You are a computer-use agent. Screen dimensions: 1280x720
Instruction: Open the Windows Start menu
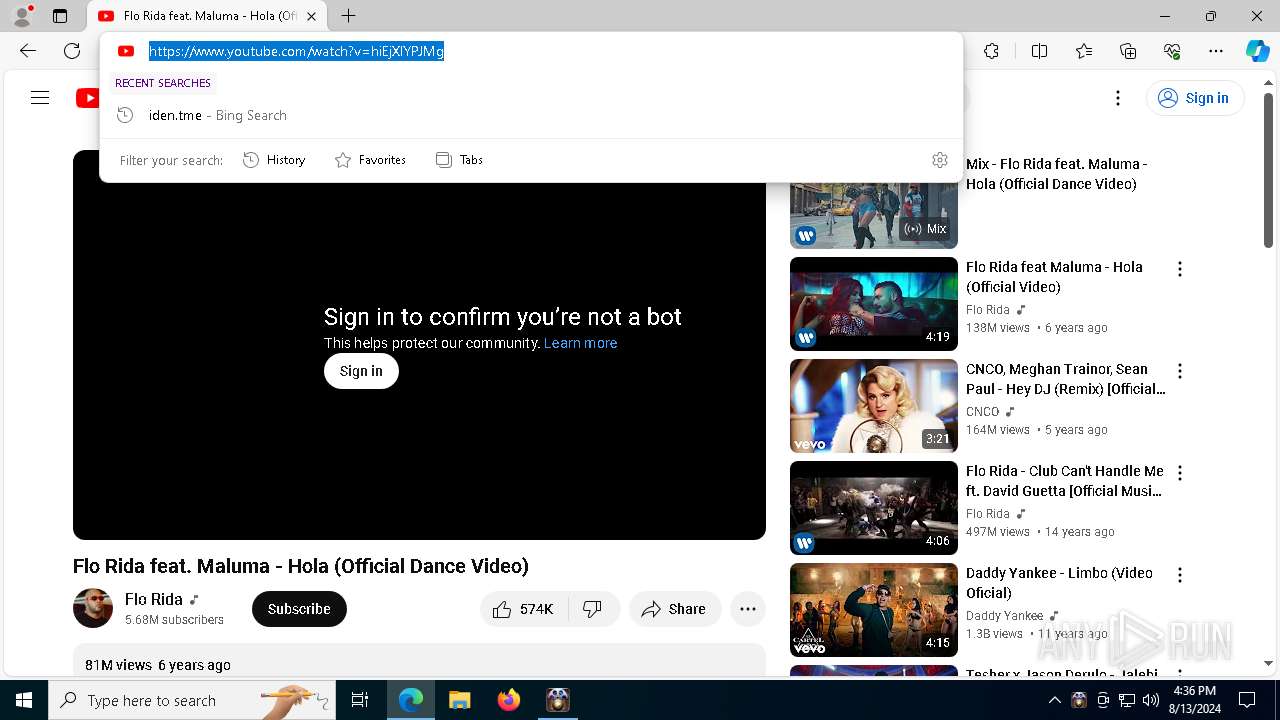24,700
